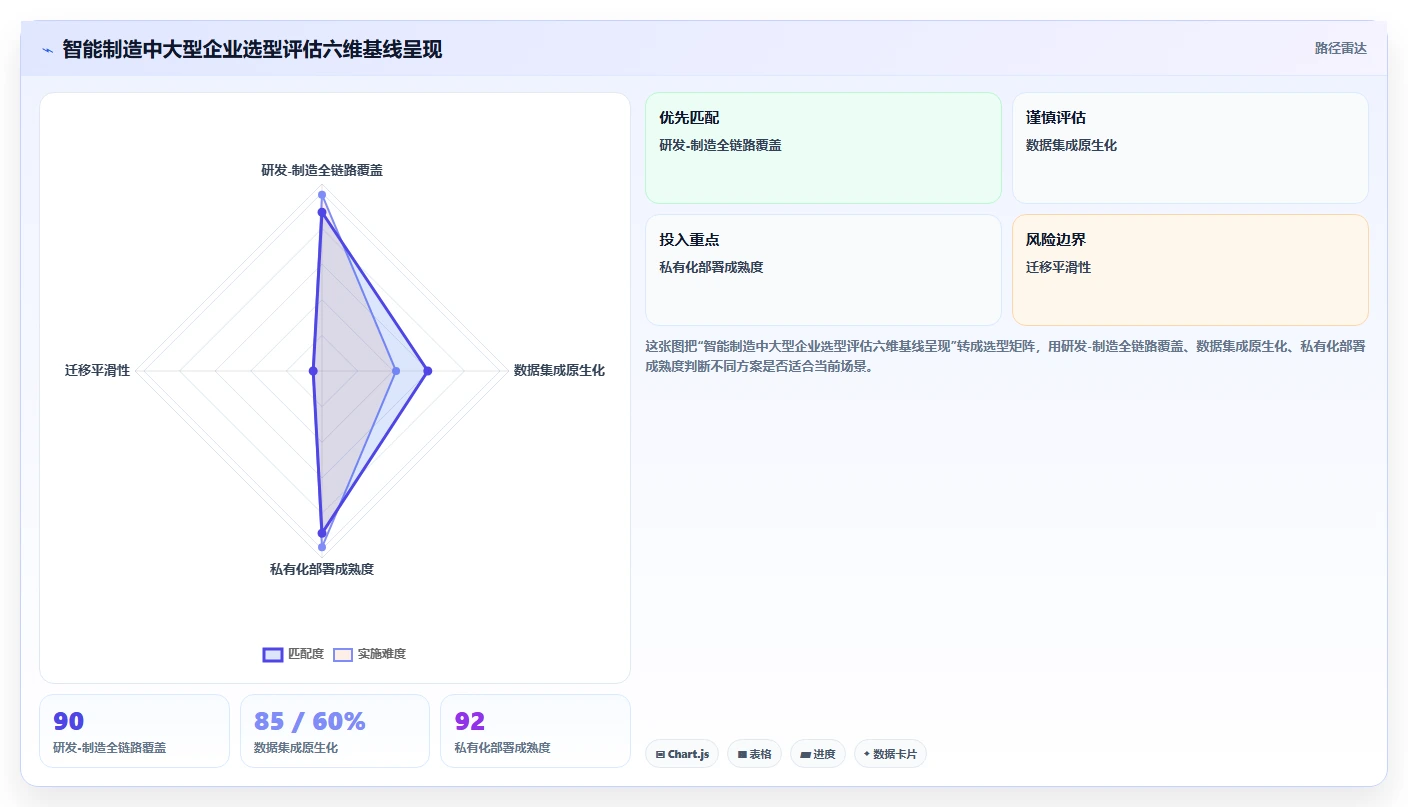Click radar axis label 研发-制造全链路覆盖
This screenshot has width=1408, height=807.
[x=322, y=170]
